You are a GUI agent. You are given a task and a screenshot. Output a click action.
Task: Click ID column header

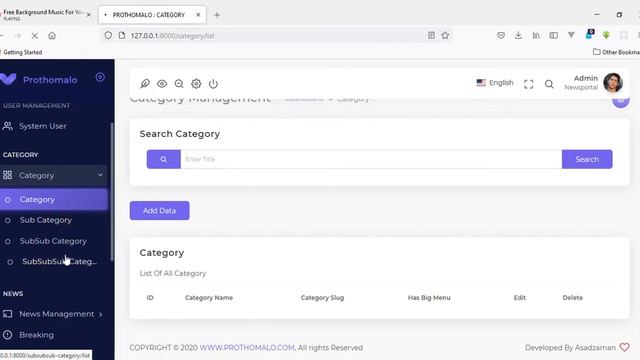click(150, 298)
